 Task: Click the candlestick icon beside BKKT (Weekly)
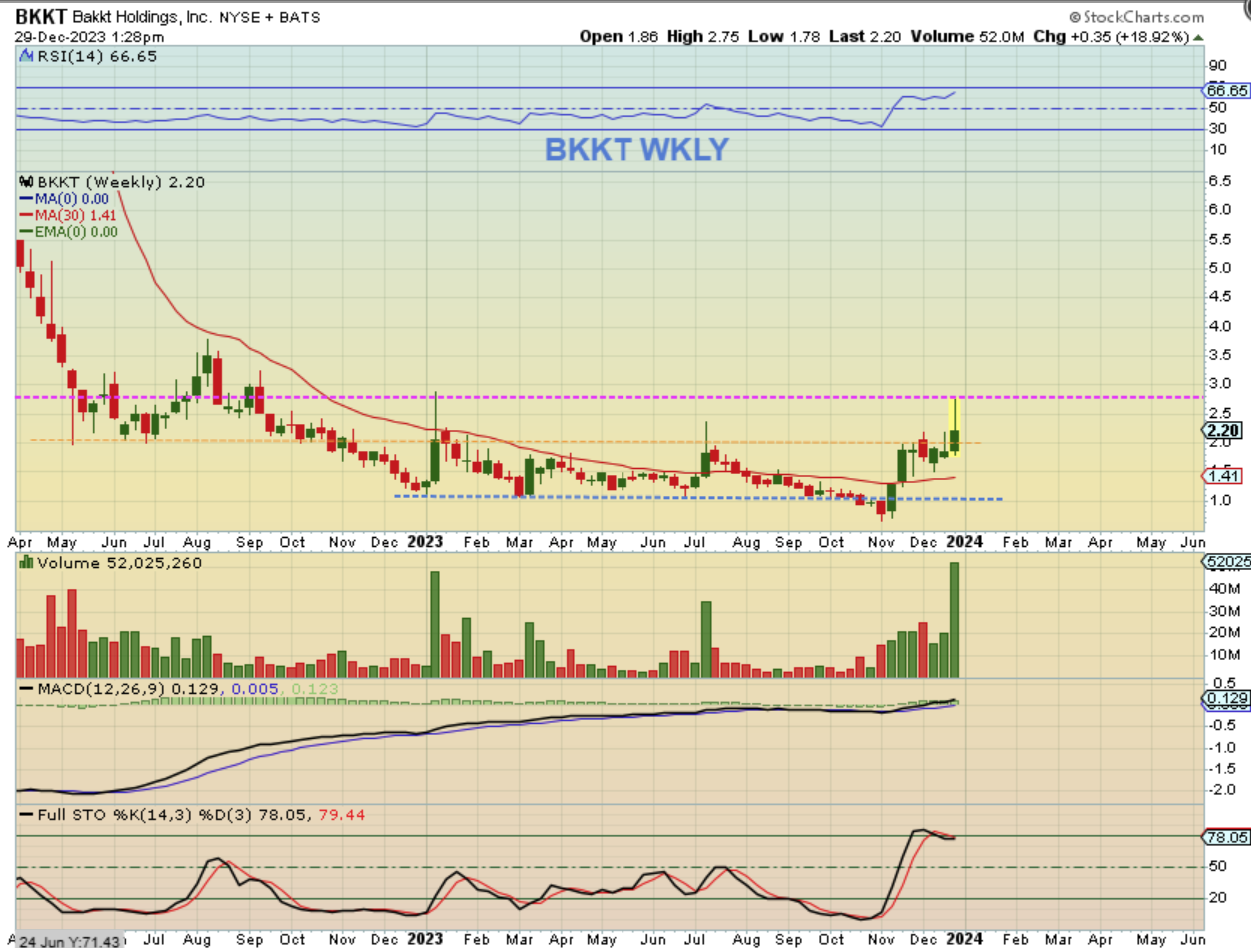[27, 182]
